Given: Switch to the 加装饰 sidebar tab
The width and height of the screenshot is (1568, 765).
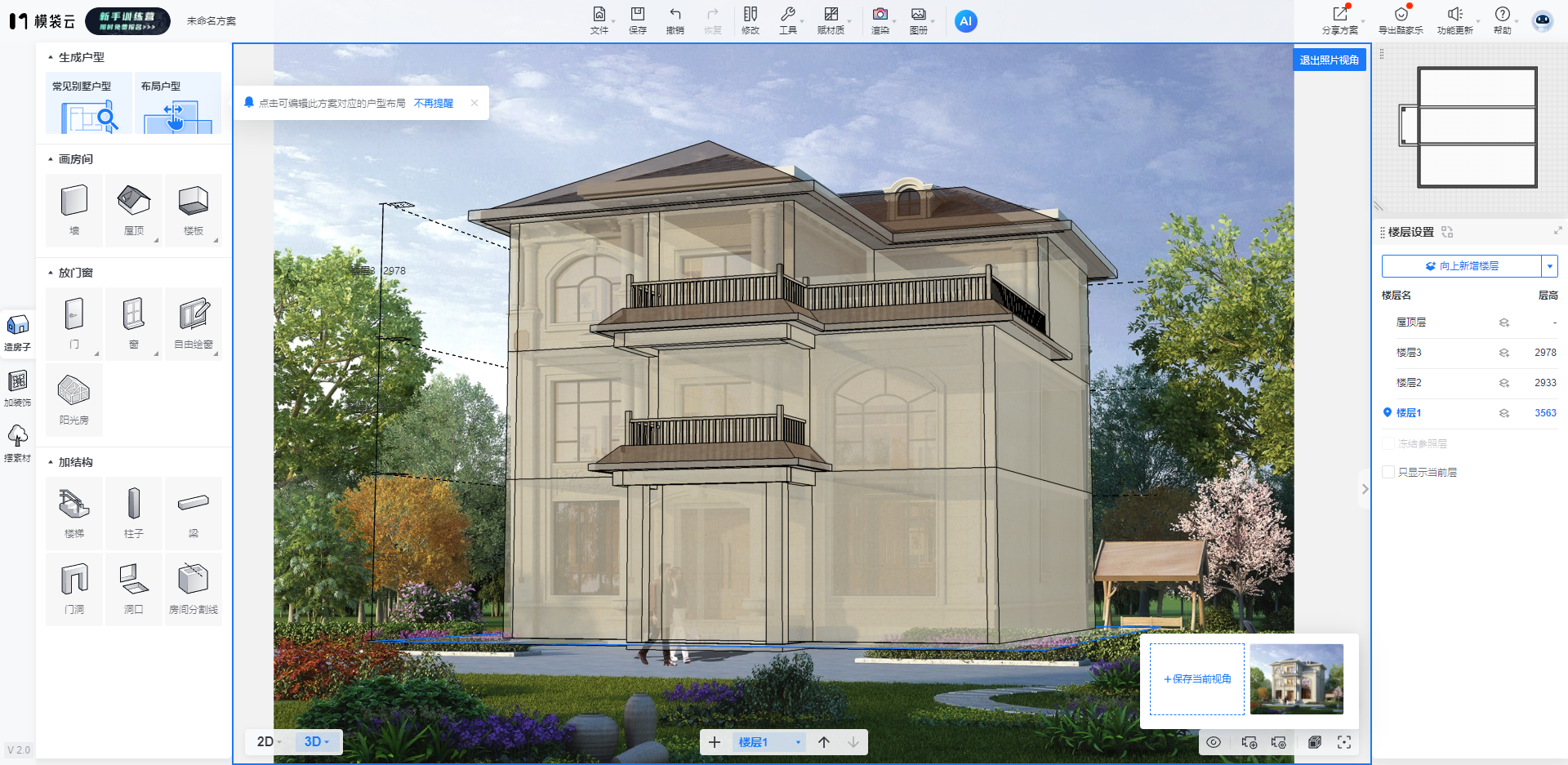Looking at the screenshot, I should (17, 389).
